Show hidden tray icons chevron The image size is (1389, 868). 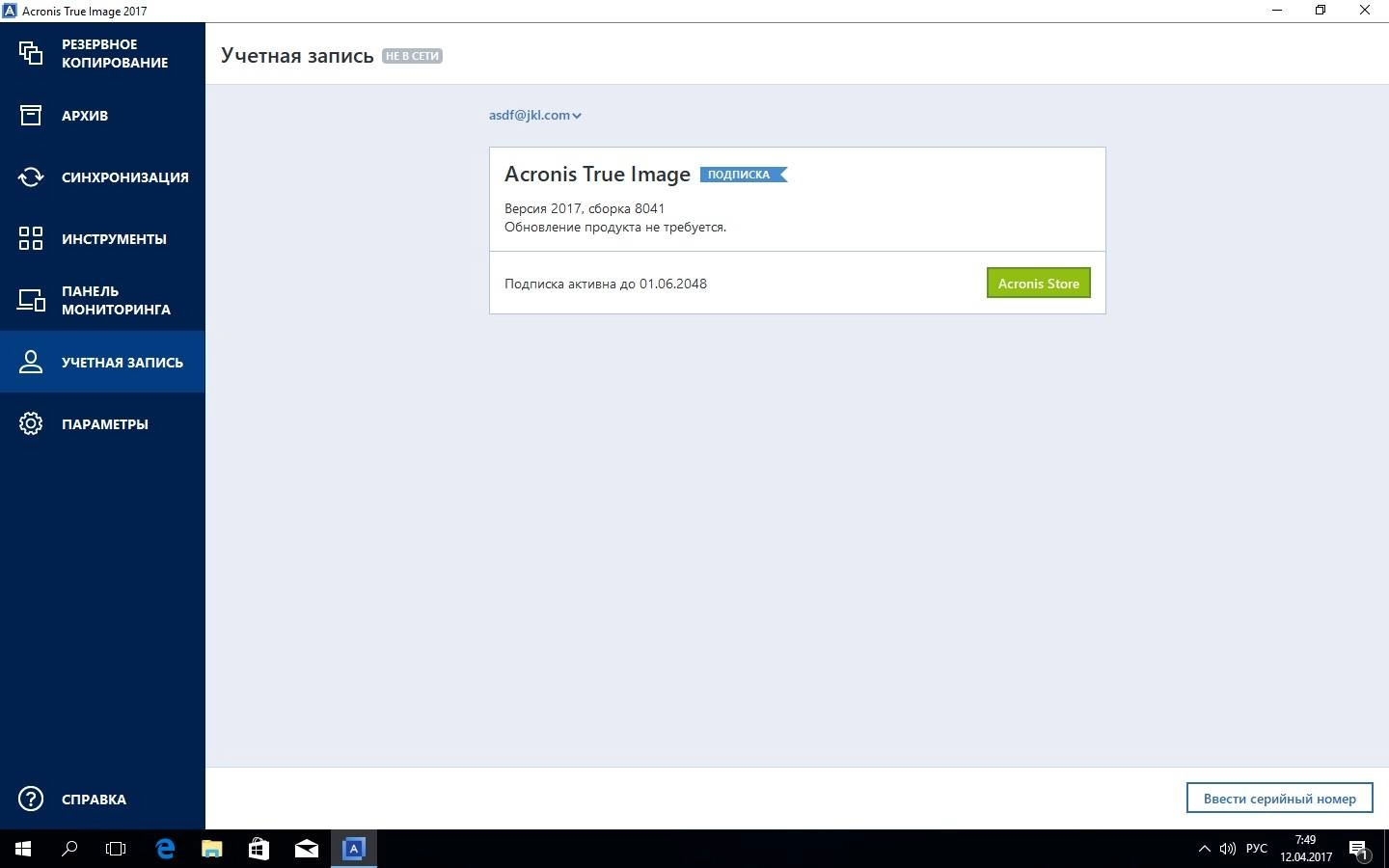[x=1204, y=849]
